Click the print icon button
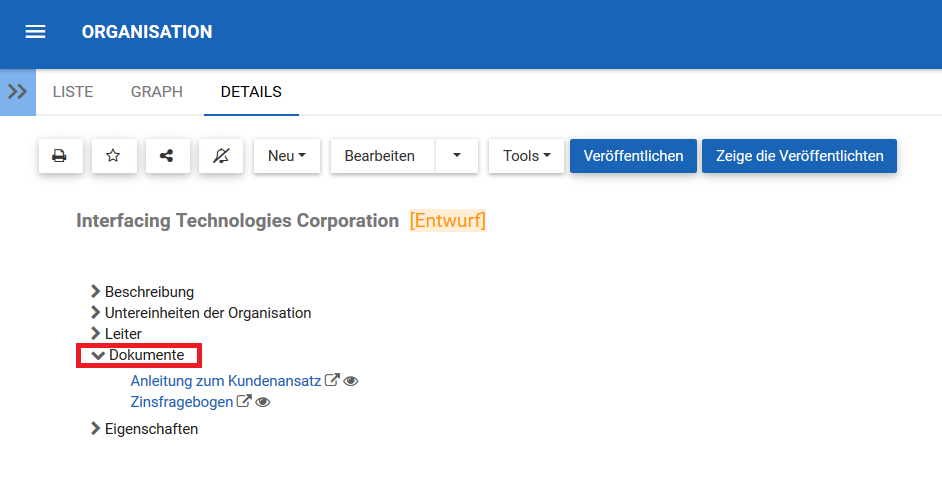 [x=60, y=156]
